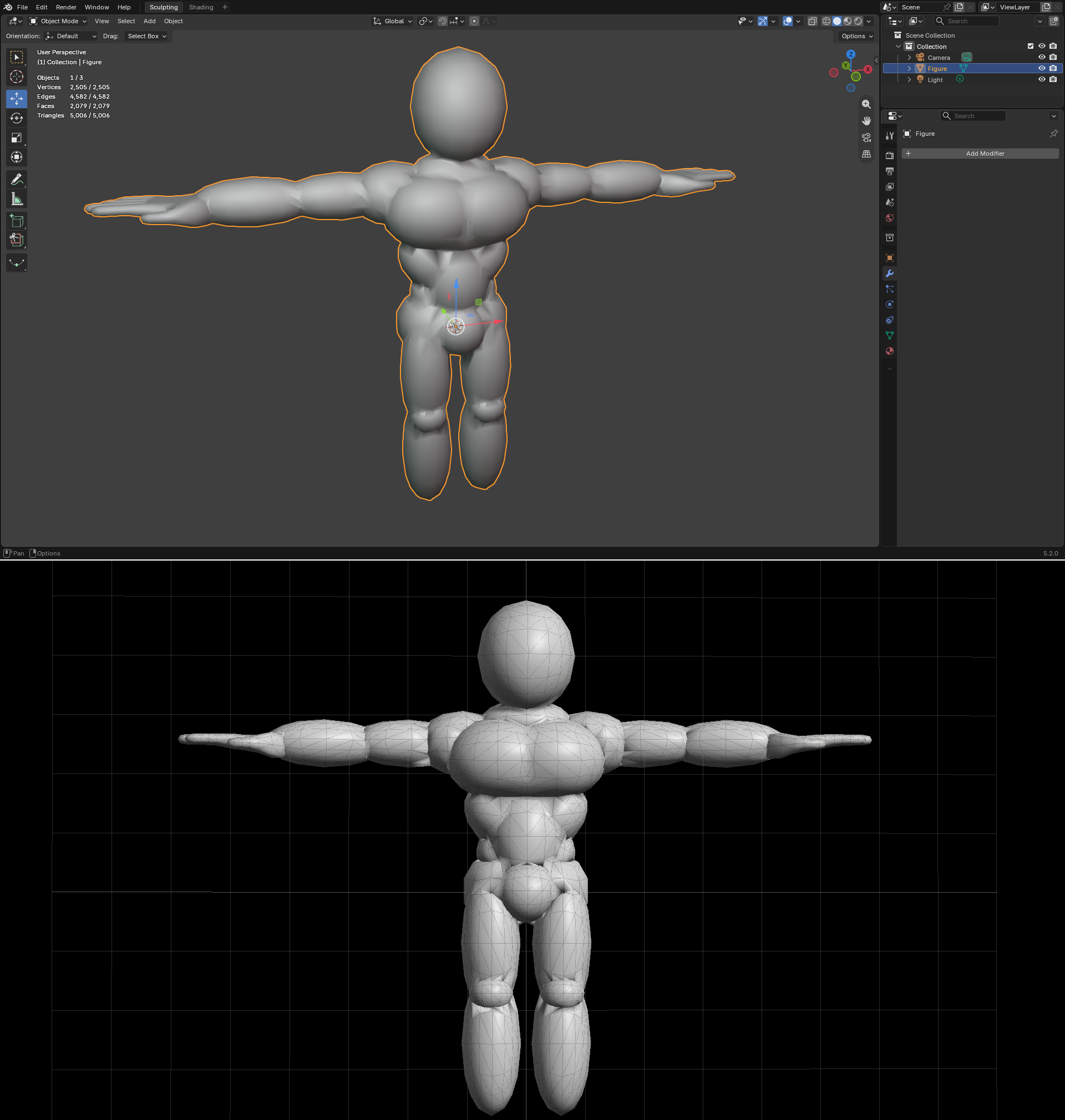Viewport: 1065px width, 1120px height.
Task: Toggle show overlays button
Action: click(x=788, y=21)
